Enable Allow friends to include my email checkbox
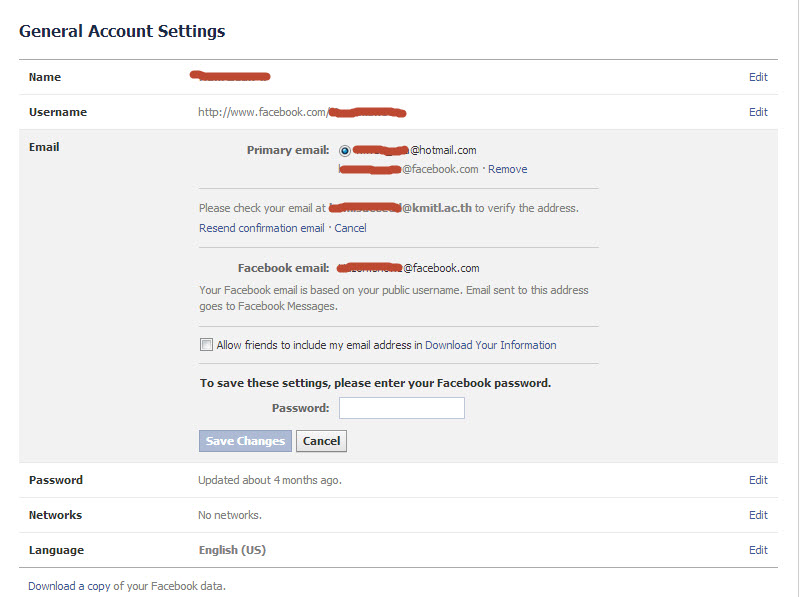 click(x=207, y=345)
